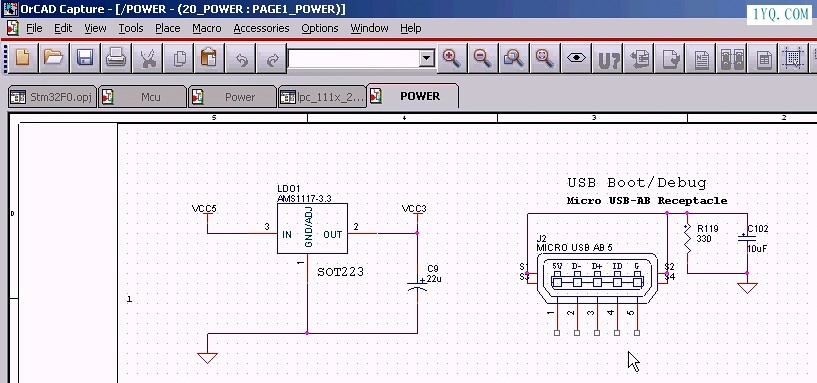Click the New document toolbar icon

(x=22, y=58)
